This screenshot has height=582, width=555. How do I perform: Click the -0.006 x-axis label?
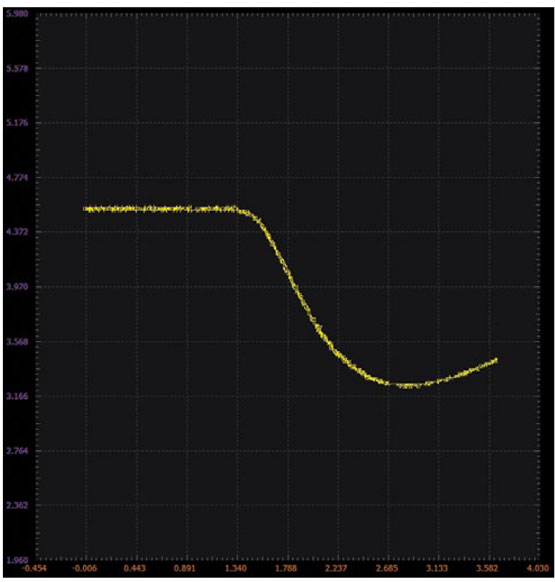point(85,568)
